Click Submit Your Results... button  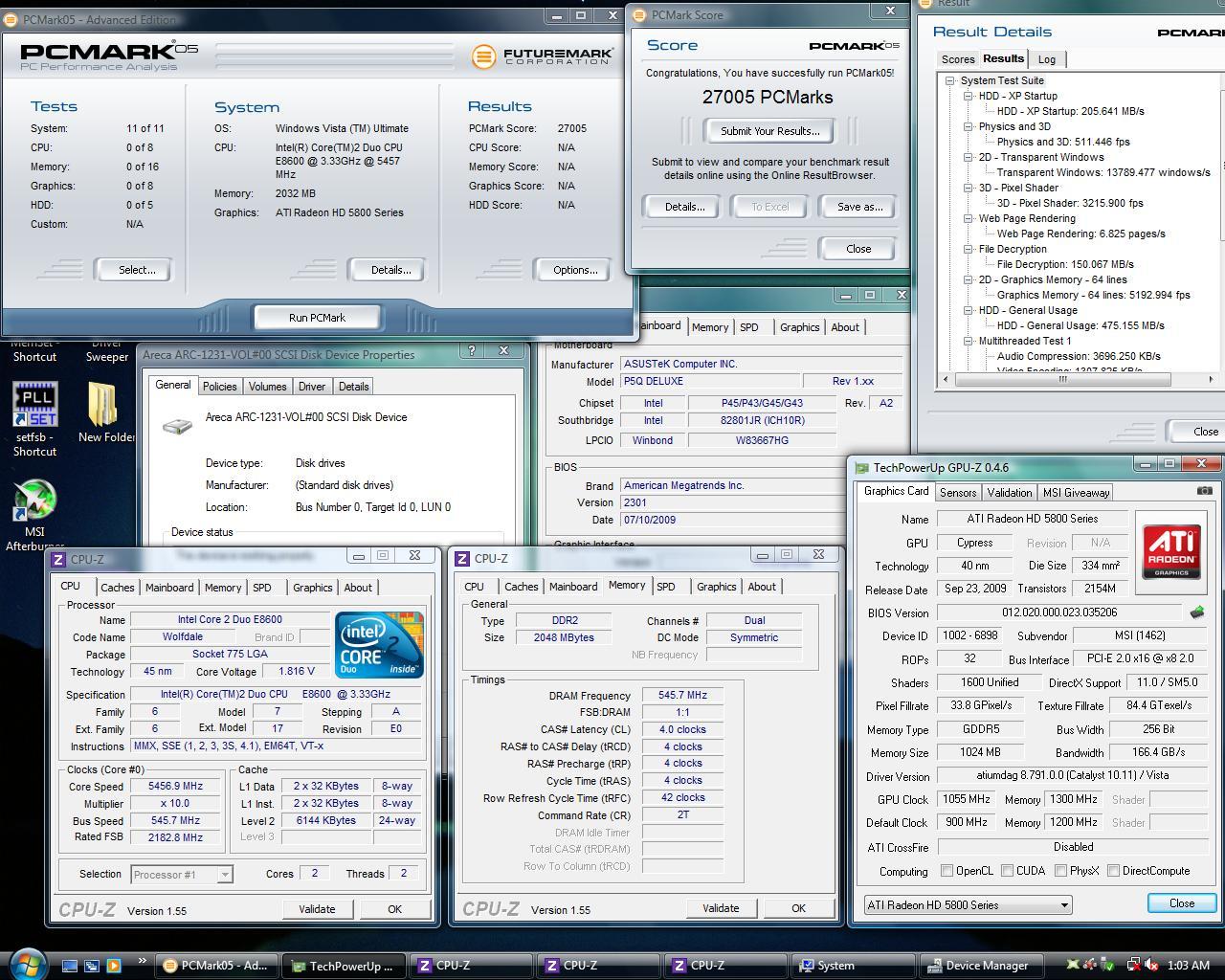coord(770,131)
